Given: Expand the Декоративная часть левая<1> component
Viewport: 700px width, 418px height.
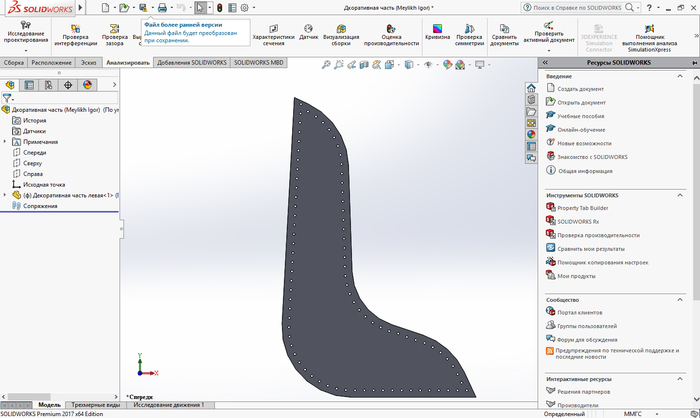Looking at the screenshot, I should [x=5, y=195].
